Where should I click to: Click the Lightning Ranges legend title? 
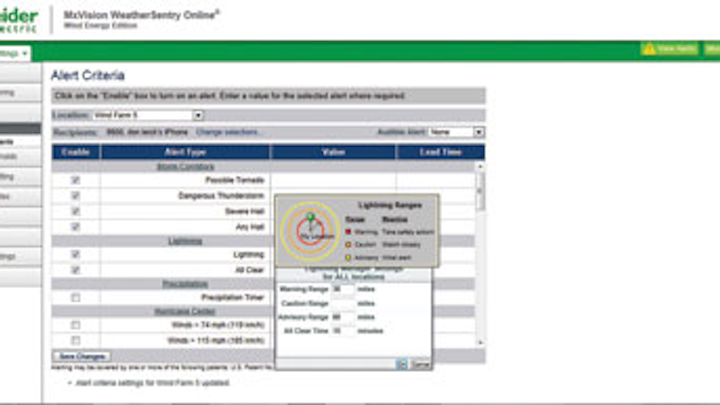[x=390, y=205]
